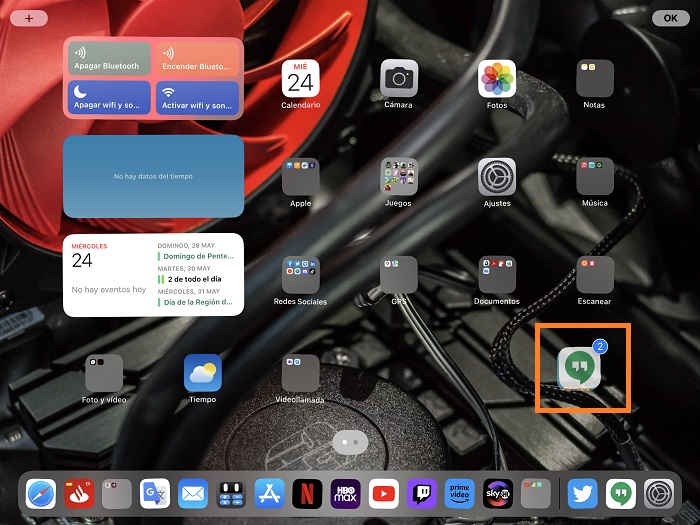Open App Store in the dock

coord(269,494)
